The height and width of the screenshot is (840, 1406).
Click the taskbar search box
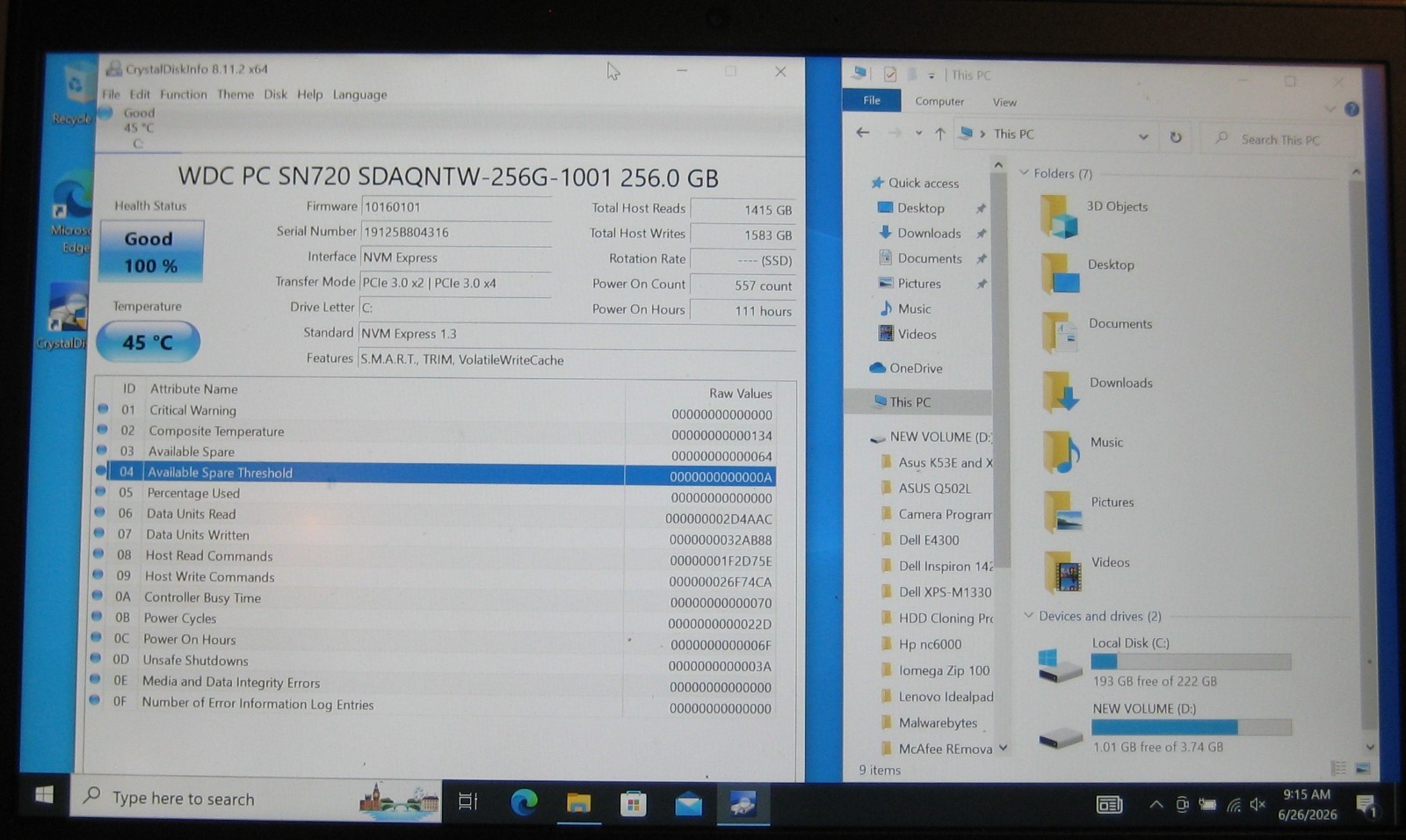pos(255,799)
